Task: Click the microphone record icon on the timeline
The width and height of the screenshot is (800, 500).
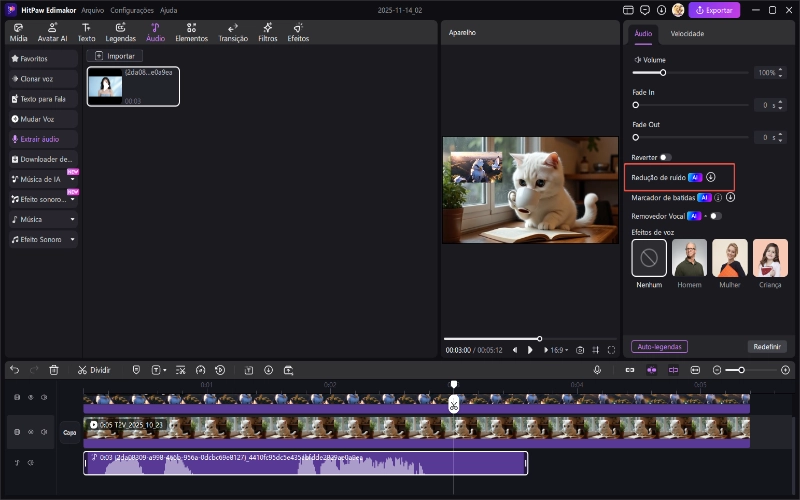Action: pyautogui.click(x=597, y=369)
